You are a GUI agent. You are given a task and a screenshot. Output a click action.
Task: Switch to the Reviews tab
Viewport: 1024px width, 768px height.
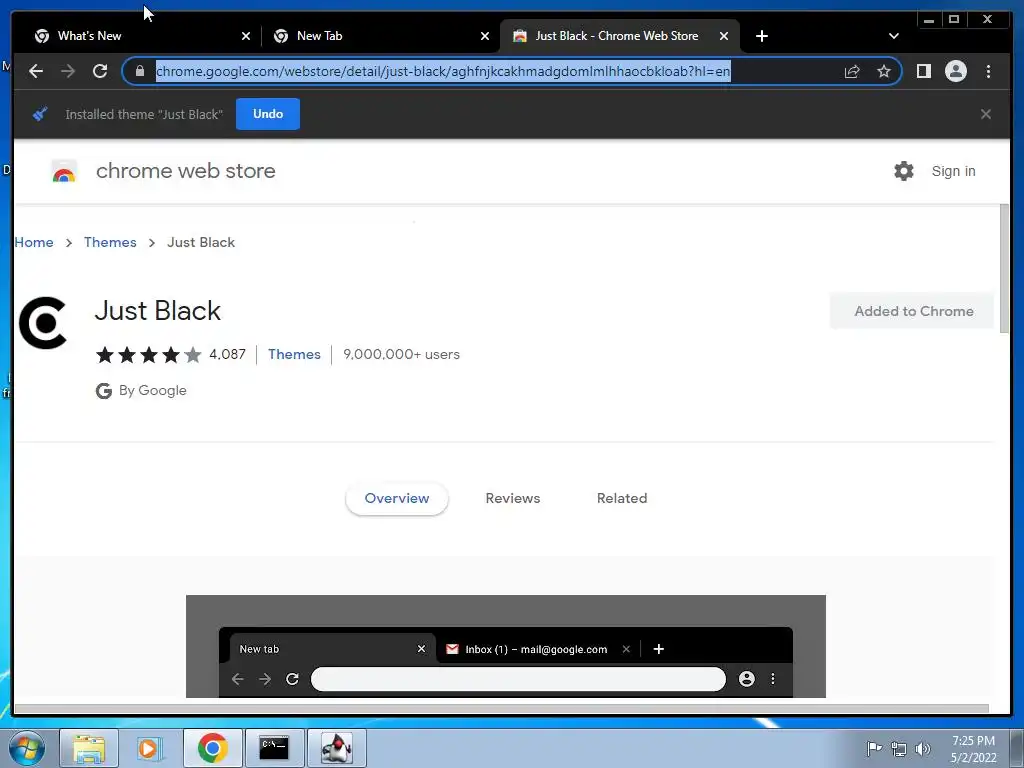pos(513,498)
